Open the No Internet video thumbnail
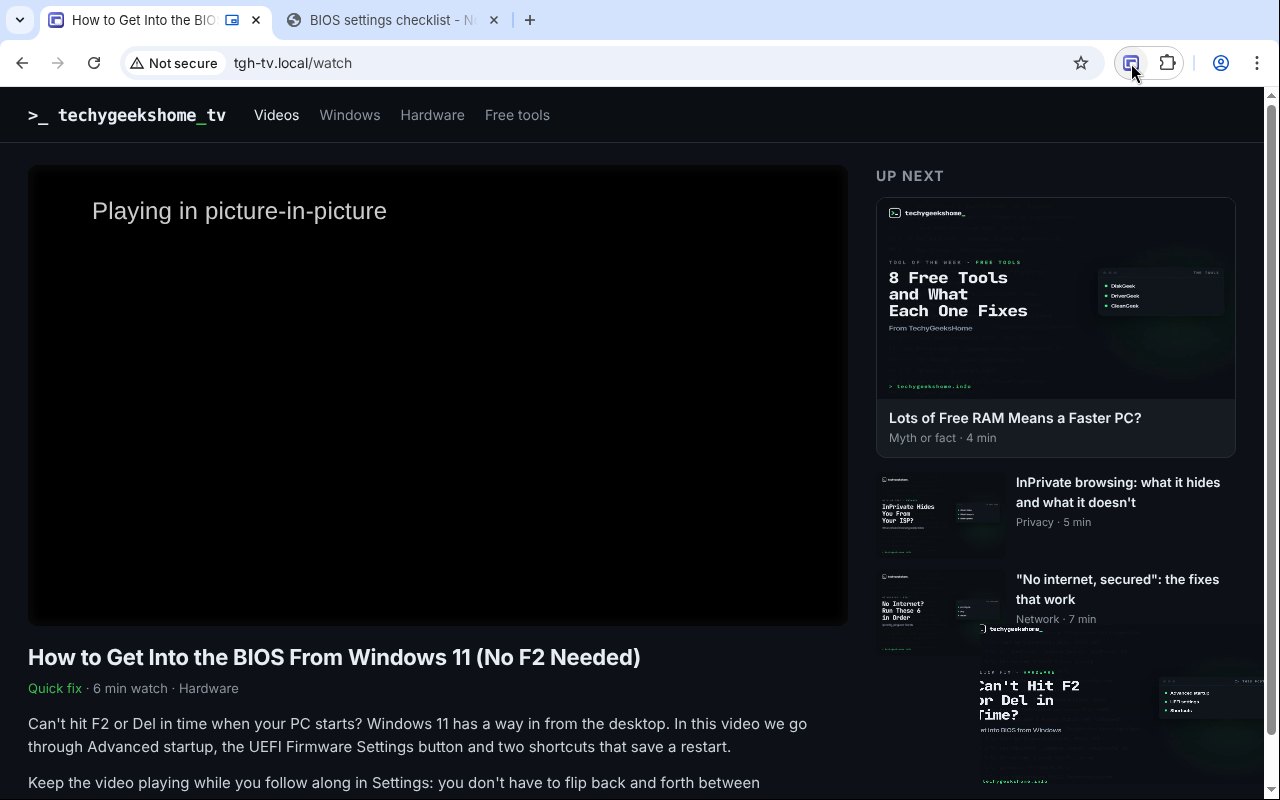This screenshot has width=1280, height=800. click(x=941, y=611)
